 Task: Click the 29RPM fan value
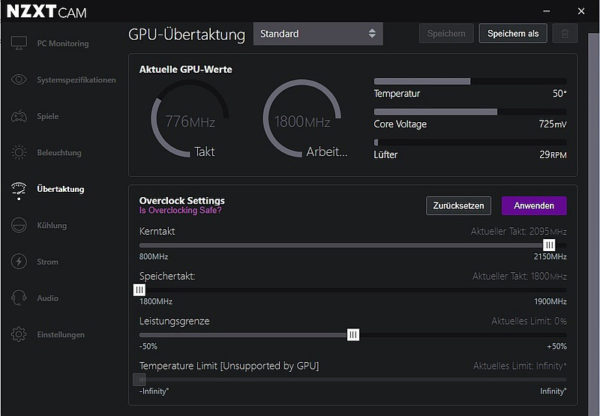[553, 155]
